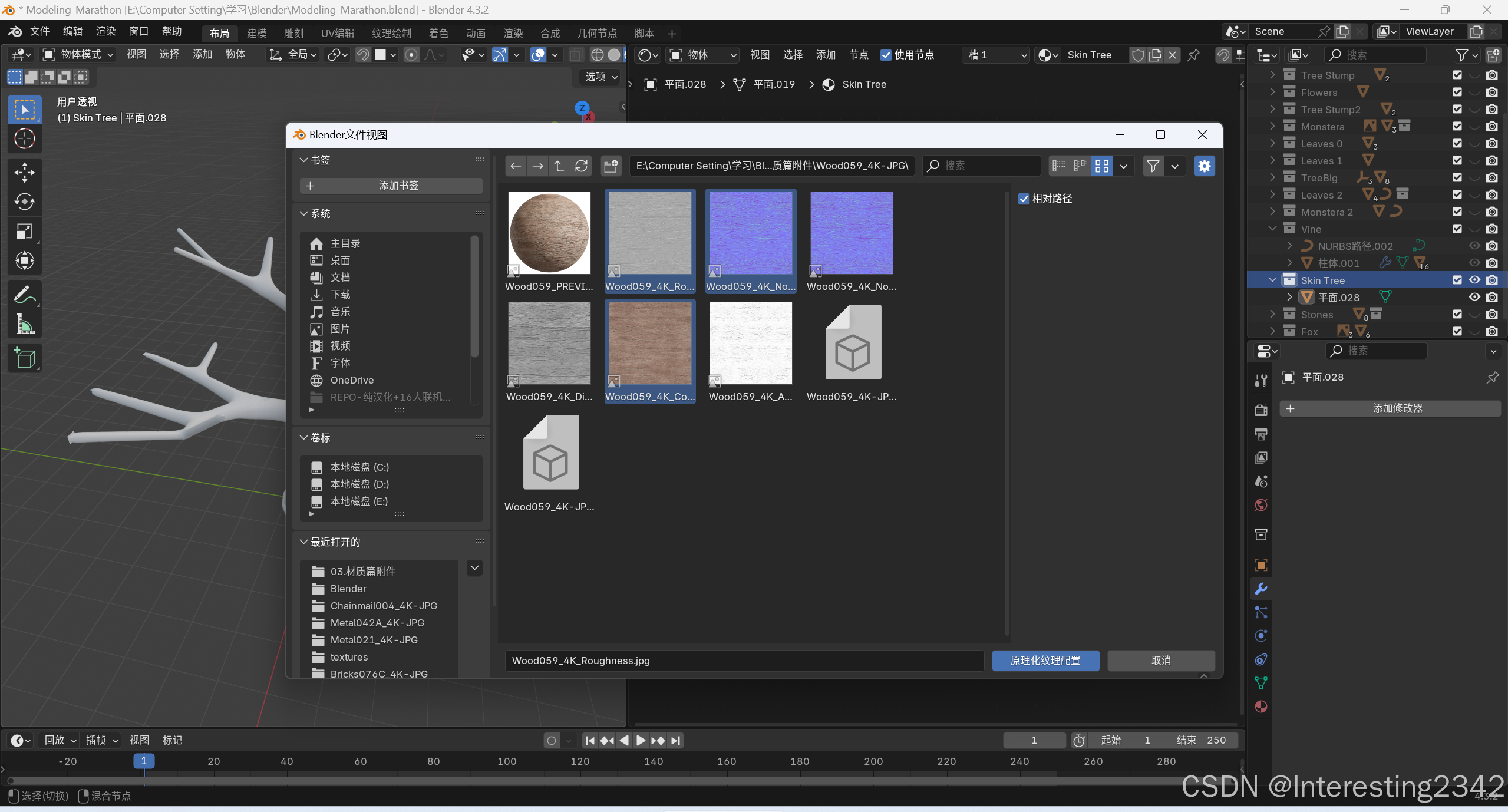
Task: Toggle the file browser options gear
Action: [x=1204, y=166]
